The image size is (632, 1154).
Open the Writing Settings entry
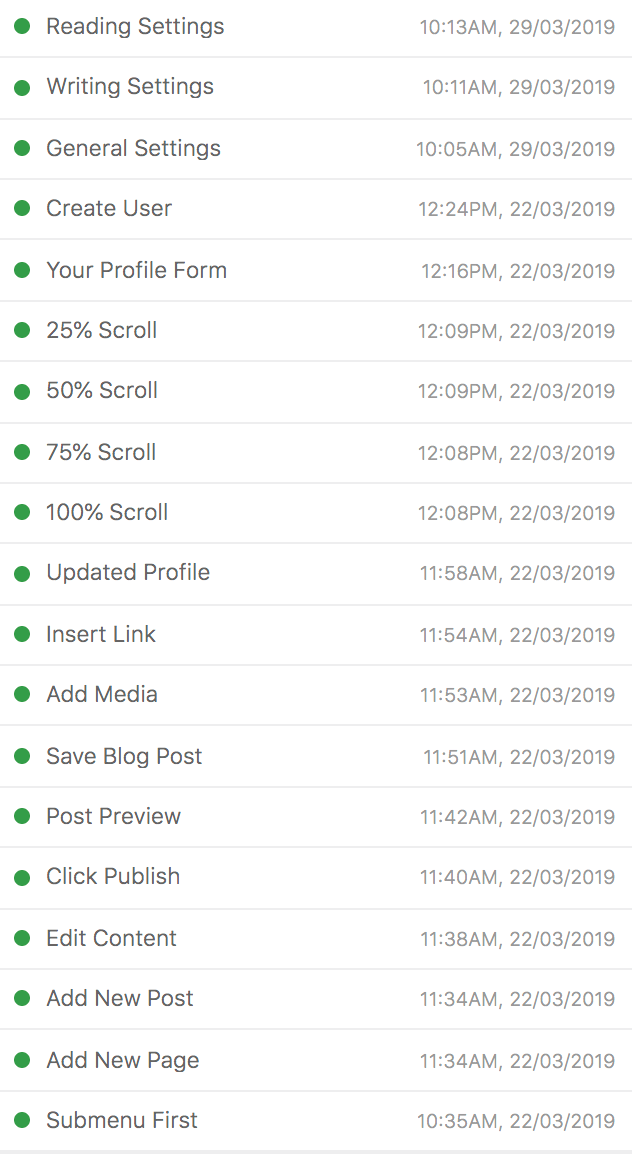[x=130, y=87]
